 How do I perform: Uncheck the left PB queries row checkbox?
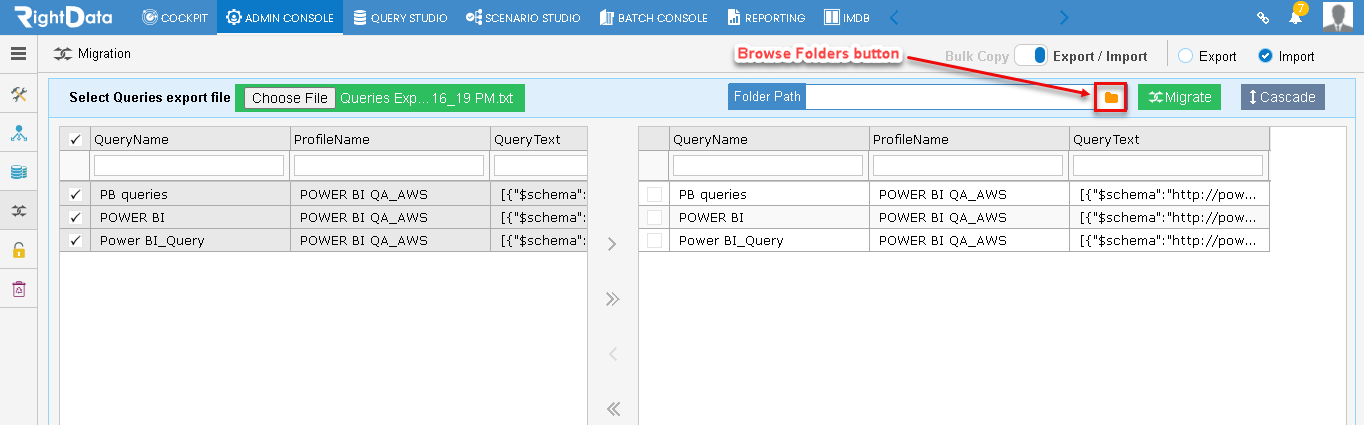[x=75, y=194]
